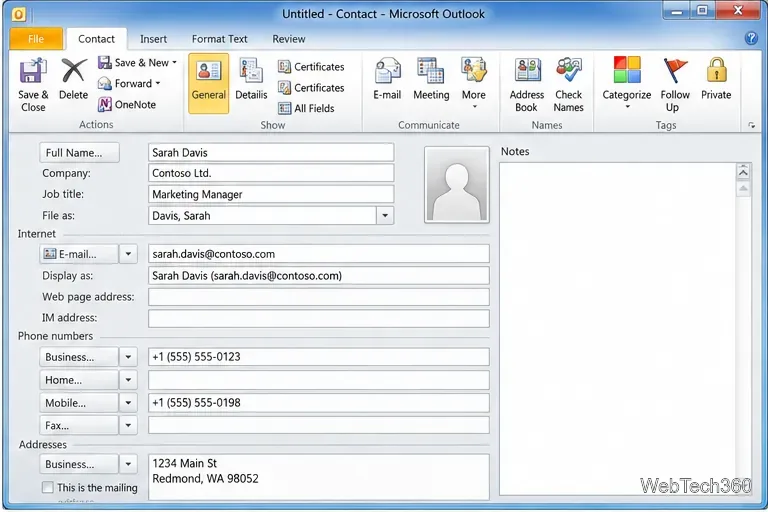Image resolution: width=768 pixels, height=512 pixels.
Task: Click the Save & Close icon
Action: [x=33, y=72]
